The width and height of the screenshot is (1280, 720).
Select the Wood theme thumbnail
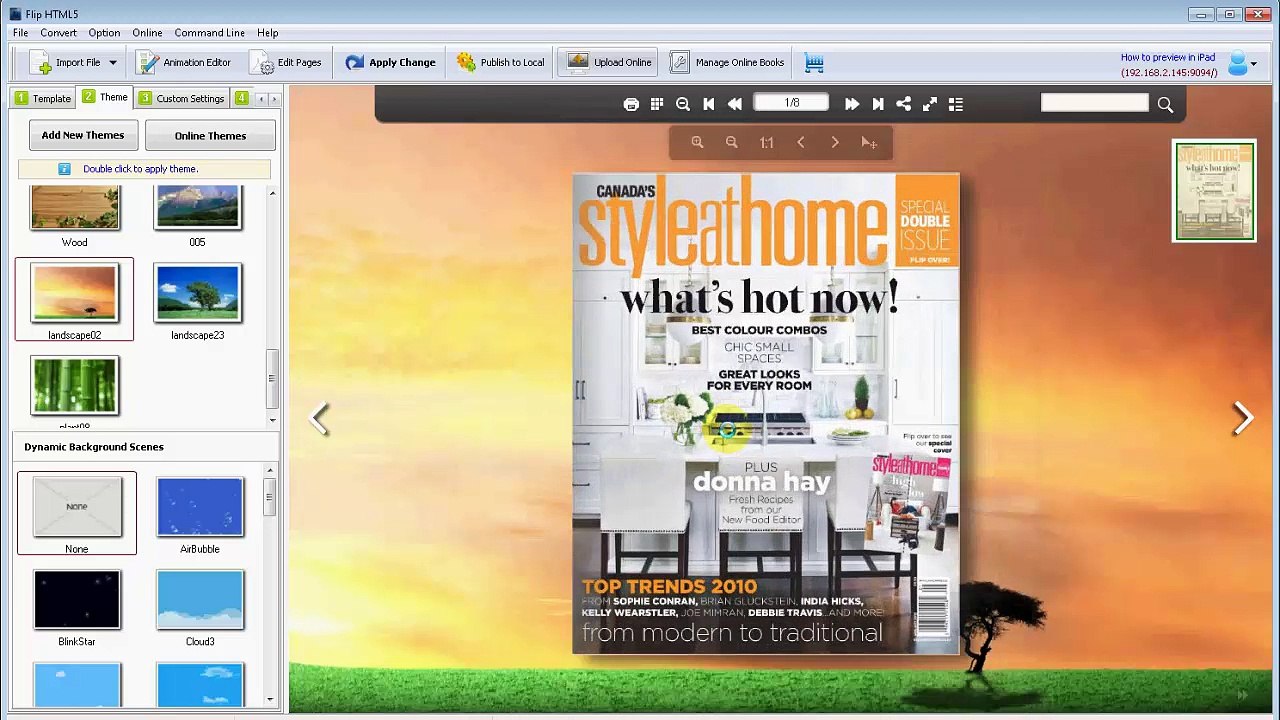(x=75, y=207)
